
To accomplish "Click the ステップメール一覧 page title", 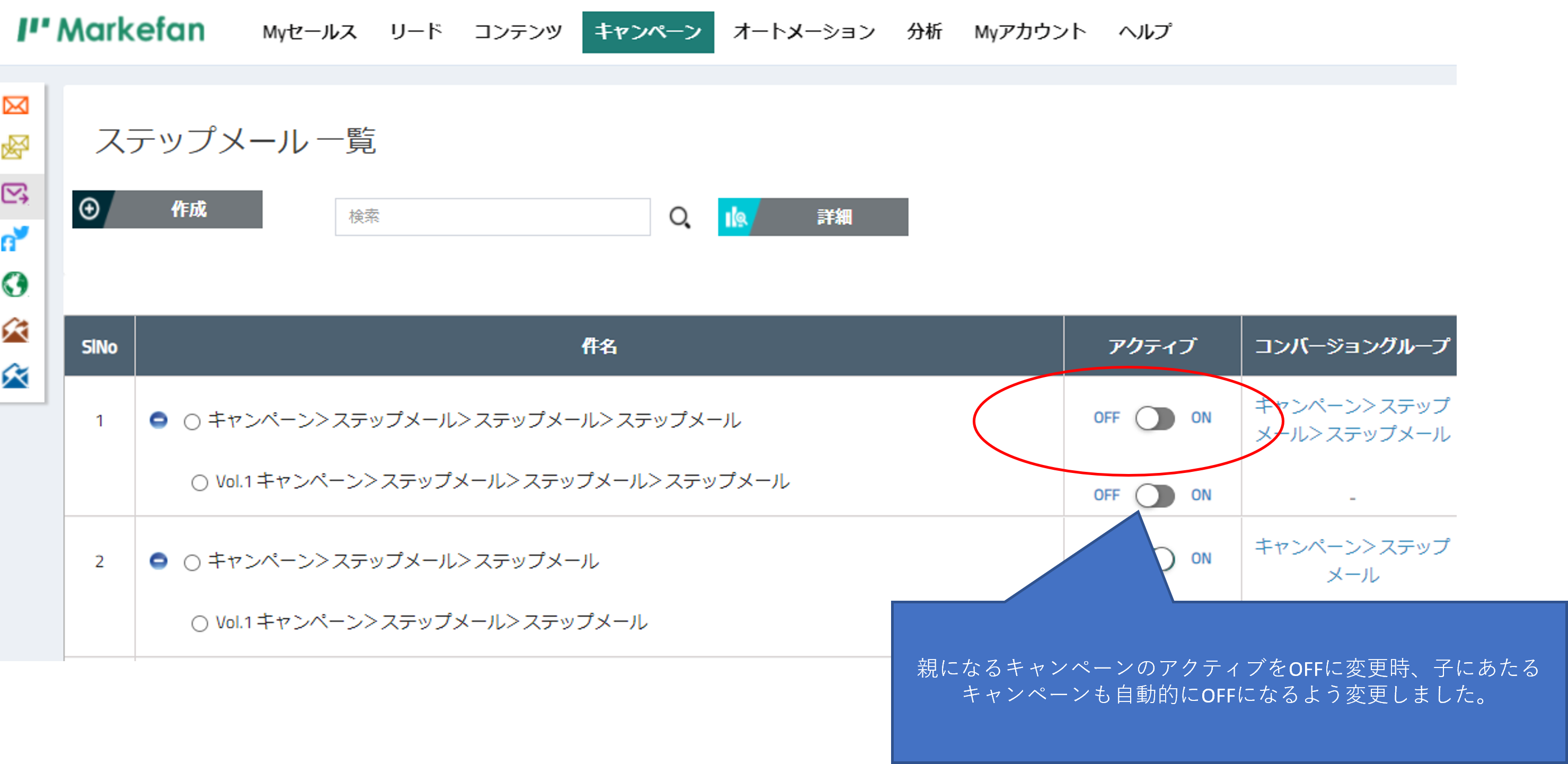I will (x=235, y=140).
